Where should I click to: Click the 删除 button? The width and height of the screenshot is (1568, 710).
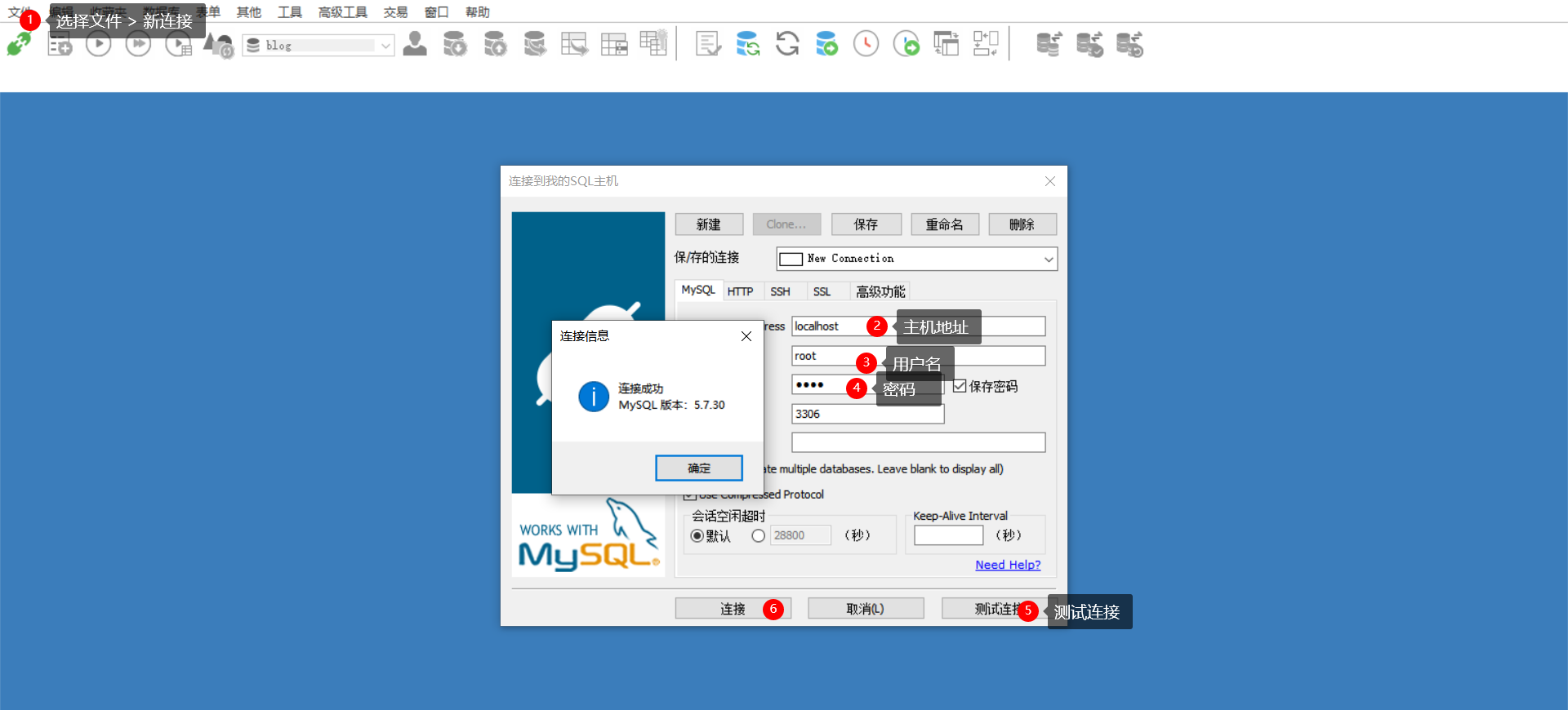[x=1022, y=224]
